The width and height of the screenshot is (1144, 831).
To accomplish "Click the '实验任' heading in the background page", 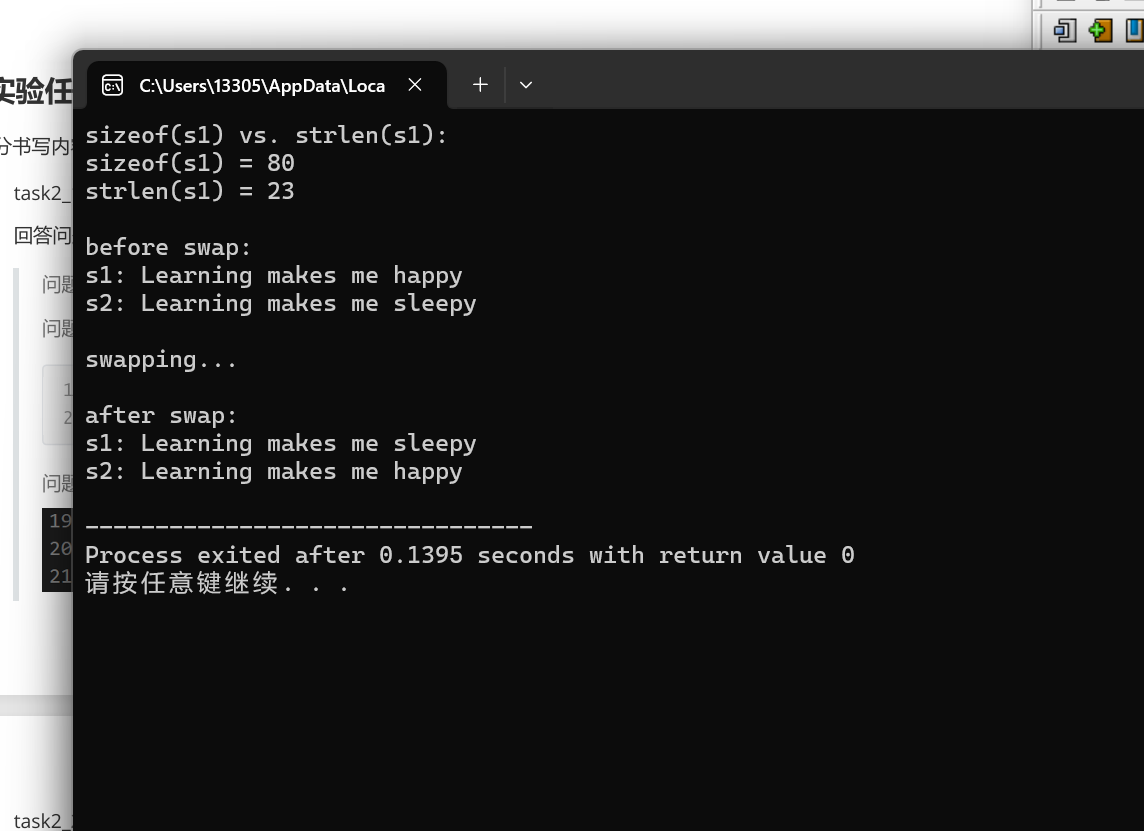I will 36,91.
